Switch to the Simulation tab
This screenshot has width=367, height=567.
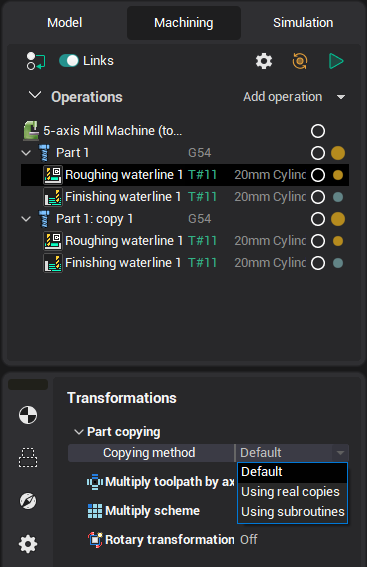(x=303, y=23)
